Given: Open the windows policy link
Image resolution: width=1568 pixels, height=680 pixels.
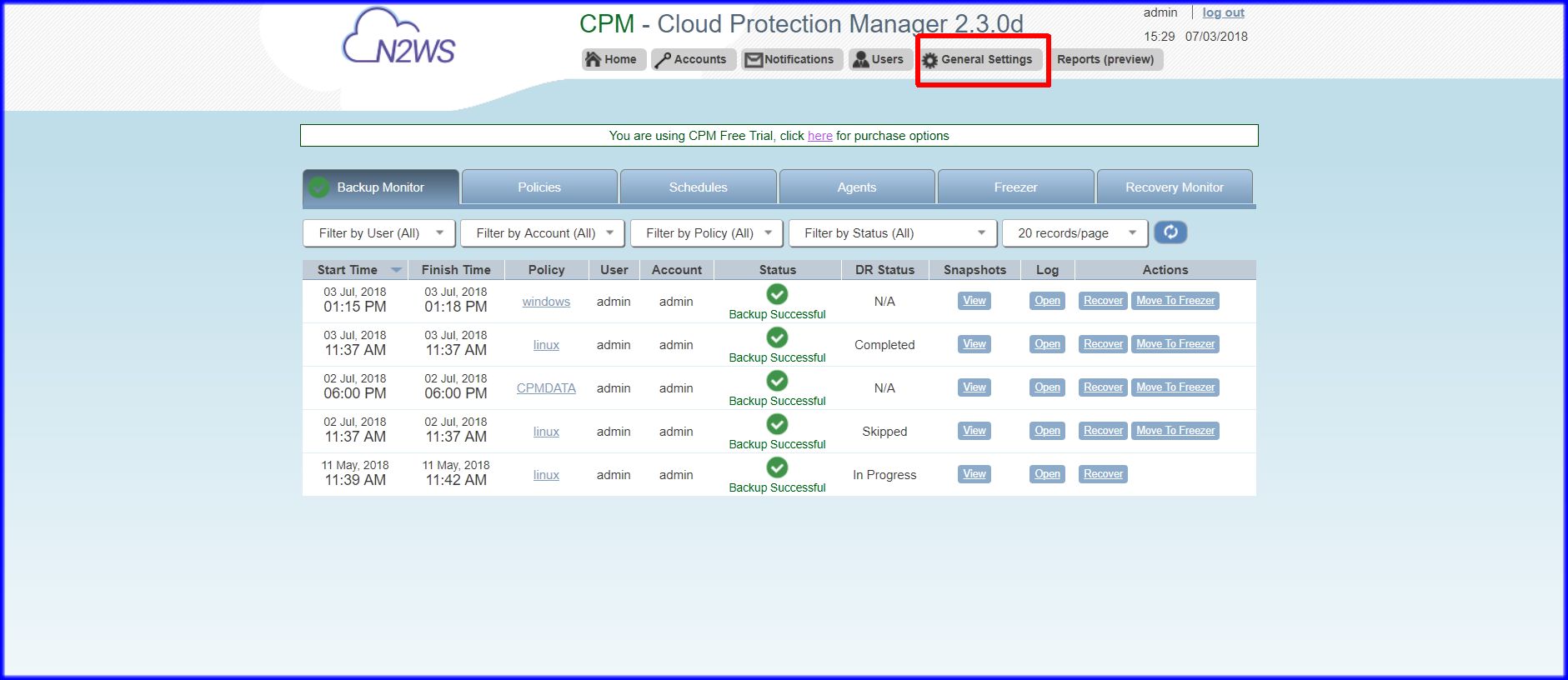Looking at the screenshot, I should point(546,302).
